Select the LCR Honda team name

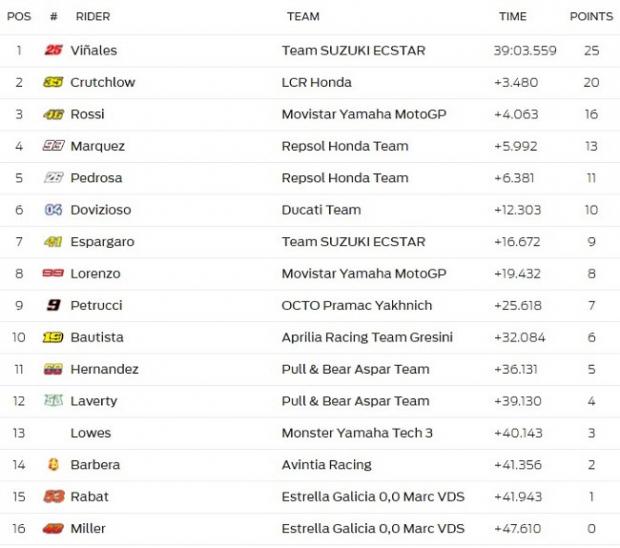pyautogui.click(x=316, y=82)
